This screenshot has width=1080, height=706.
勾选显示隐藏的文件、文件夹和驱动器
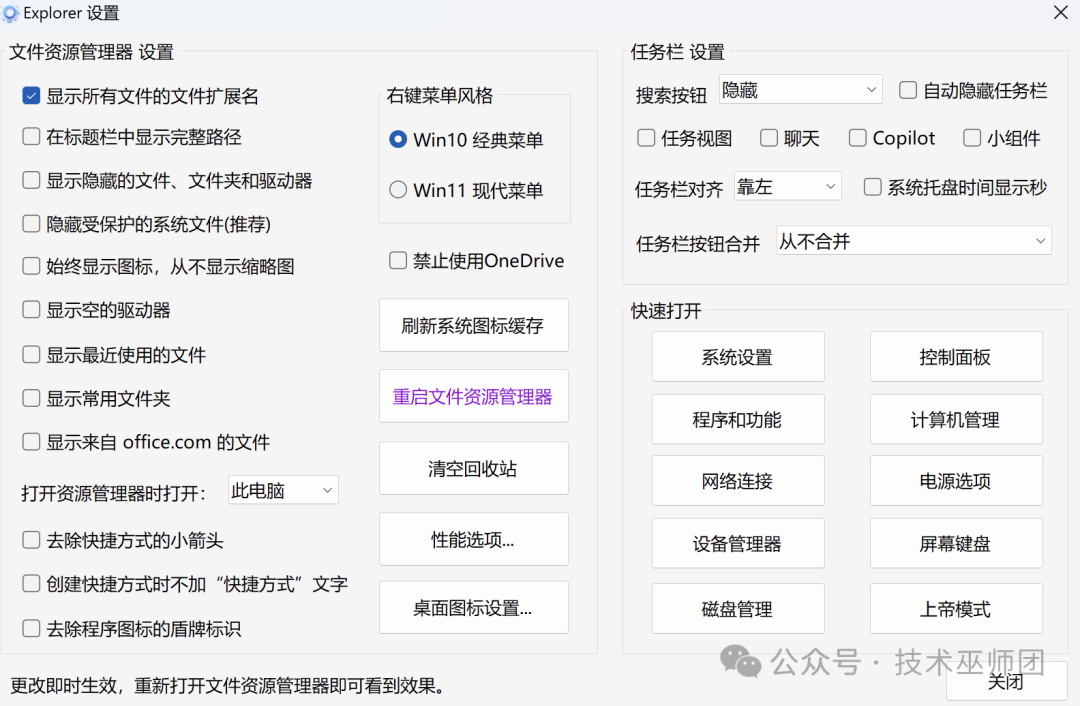point(30,181)
